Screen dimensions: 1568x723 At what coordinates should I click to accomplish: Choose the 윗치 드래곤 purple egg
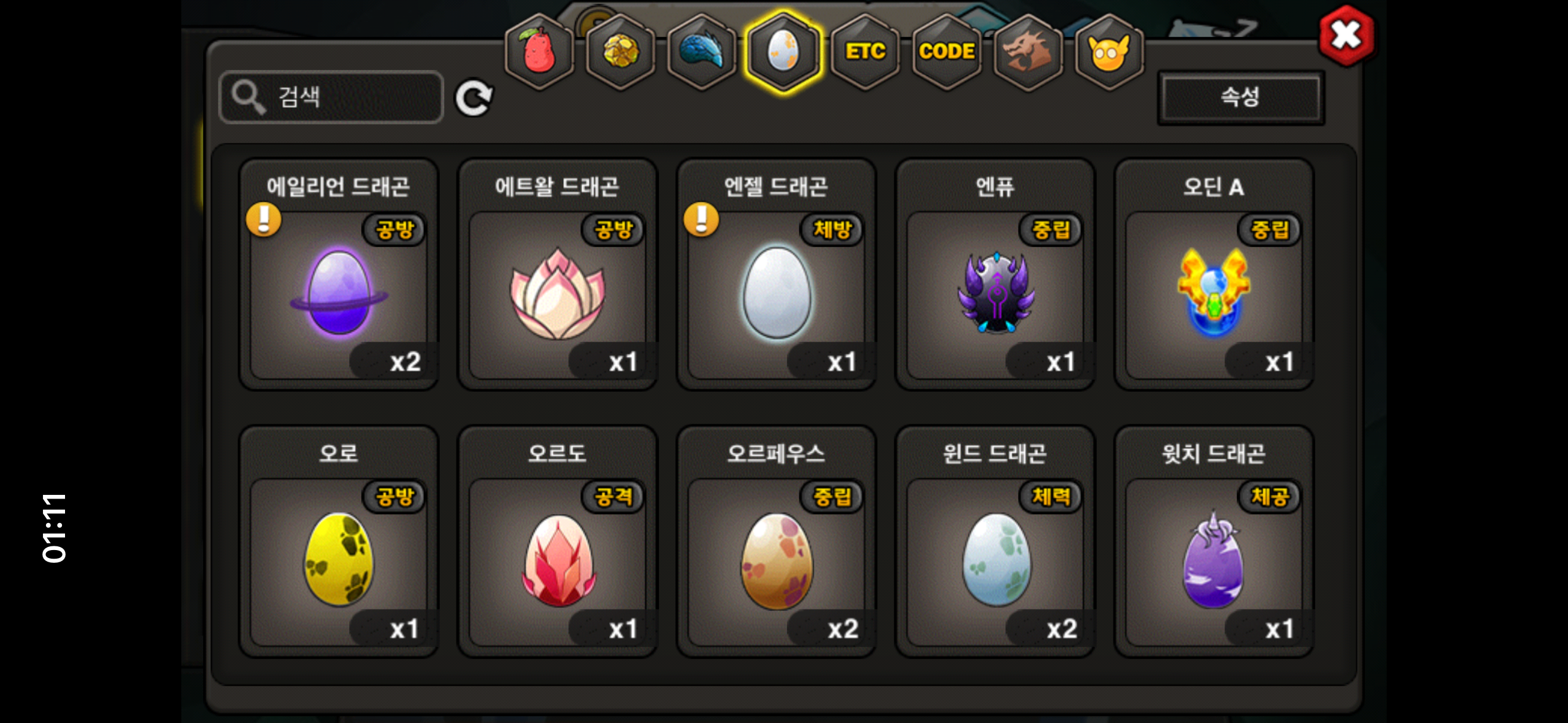1214,541
